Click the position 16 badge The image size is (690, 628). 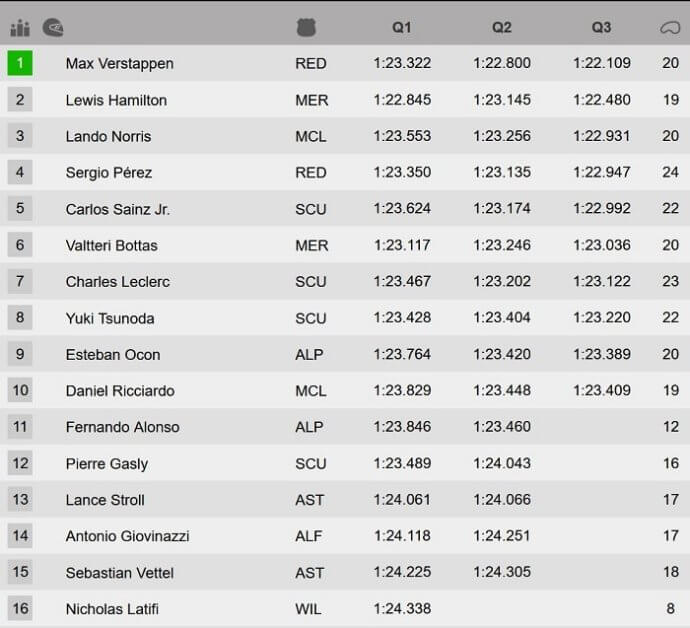[20, 608]
